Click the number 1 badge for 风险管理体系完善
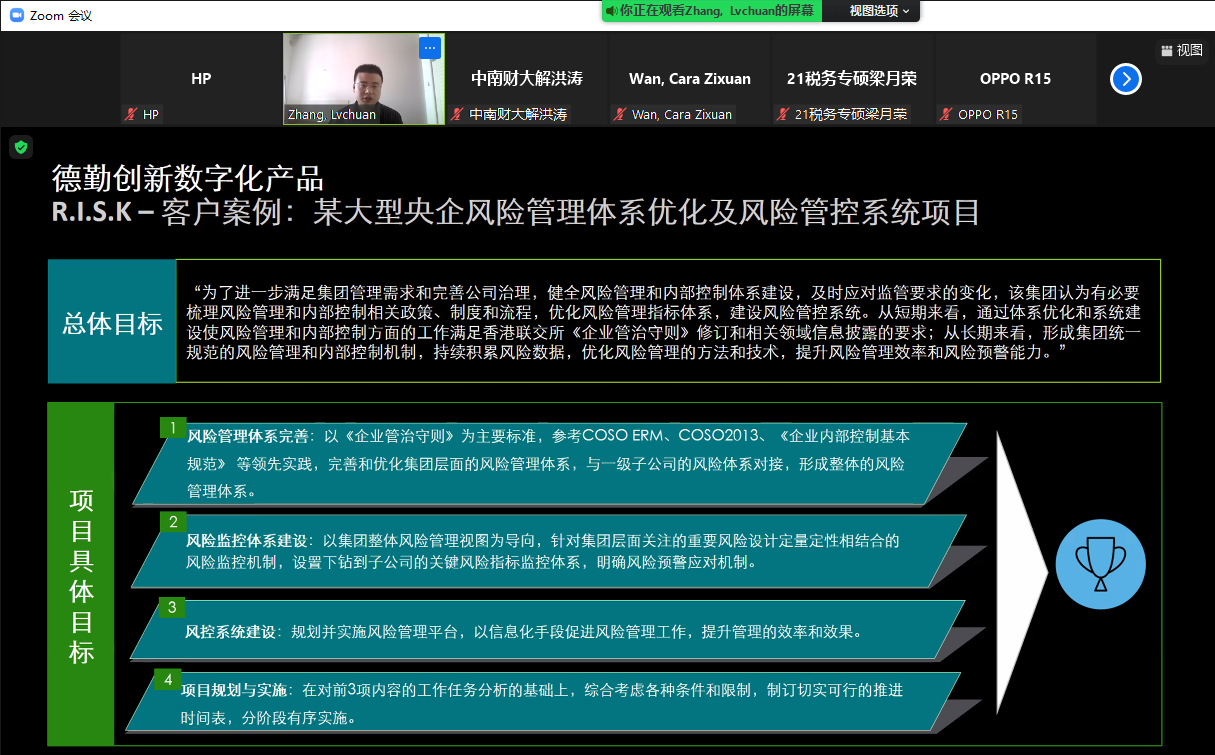Image resolution: width=1215 pixels, height=755 pixels. (173, 428)
